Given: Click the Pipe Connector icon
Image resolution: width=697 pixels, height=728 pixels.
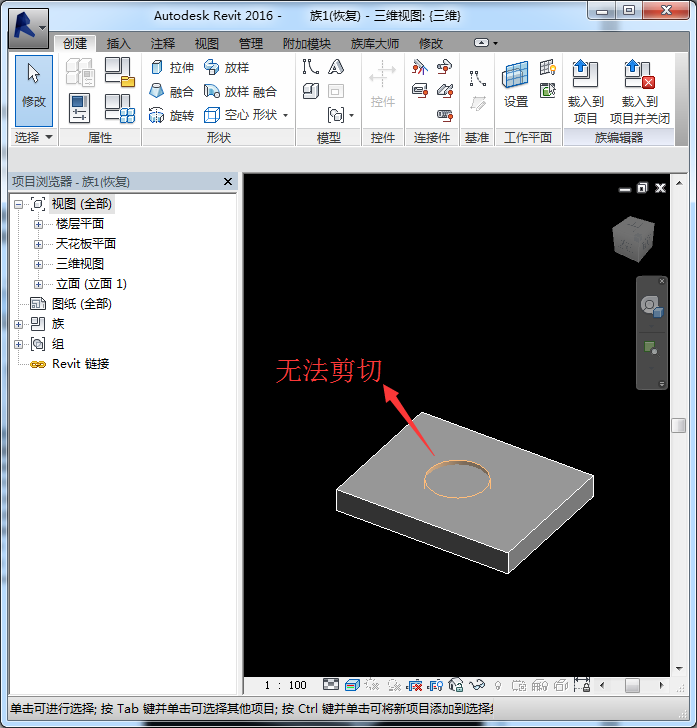Looking at the screenshot, I should click(x=419, y=91).
